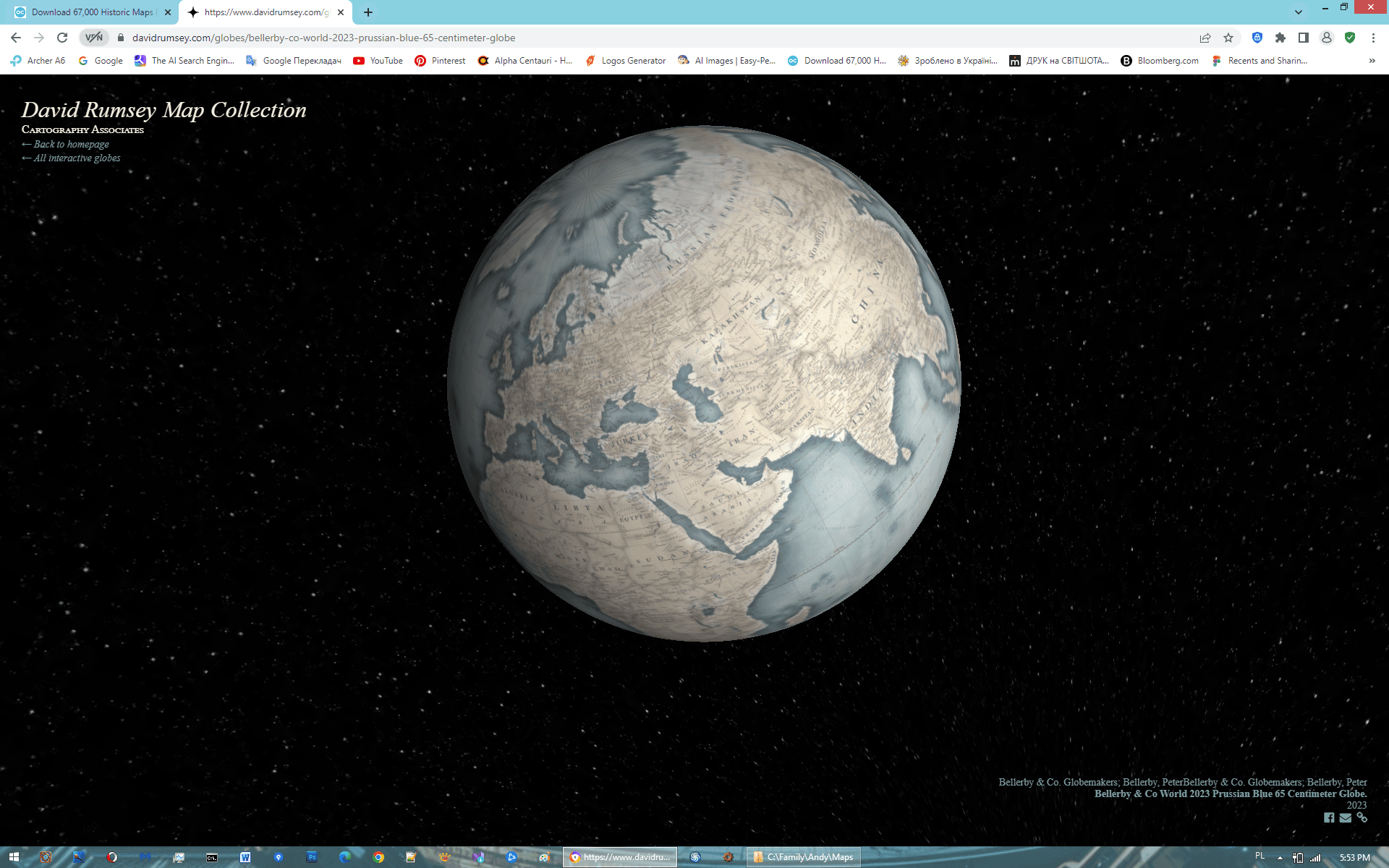Click on the rotating Bellerby globe

[703, 383]
